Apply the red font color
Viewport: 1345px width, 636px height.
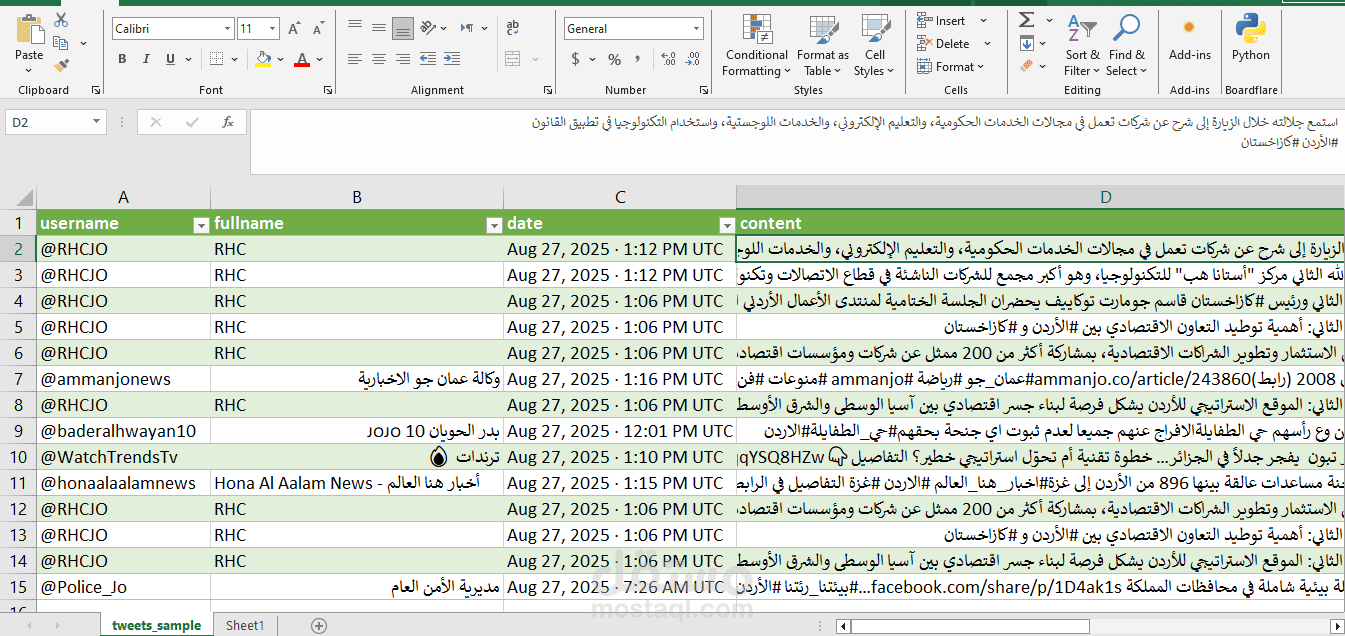(302, 59)
